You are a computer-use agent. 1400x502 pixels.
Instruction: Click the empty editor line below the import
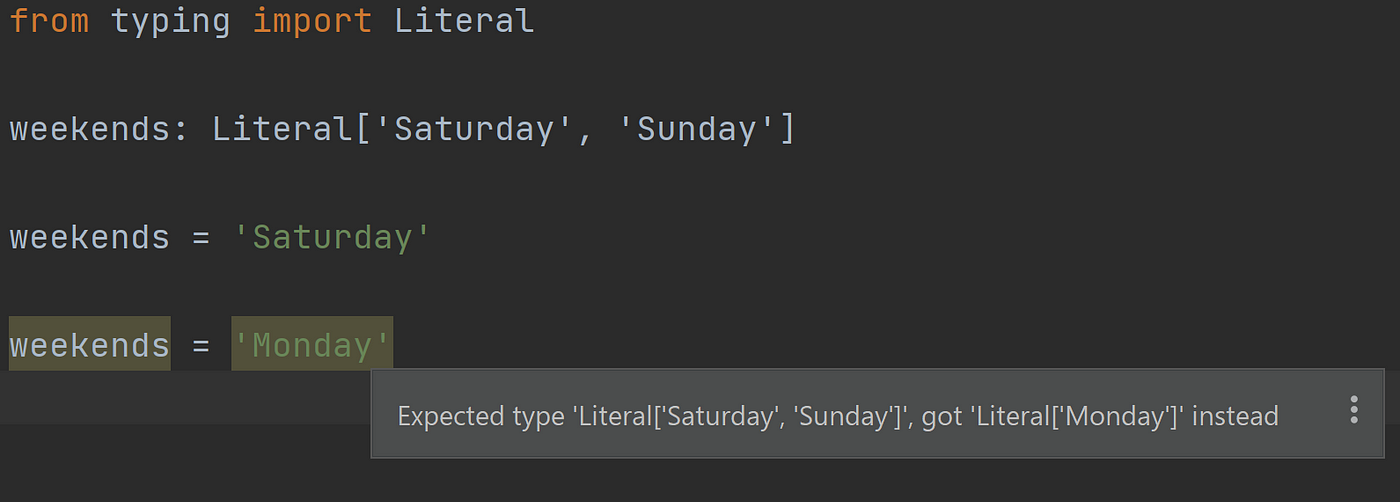click(x=700, y=75)
